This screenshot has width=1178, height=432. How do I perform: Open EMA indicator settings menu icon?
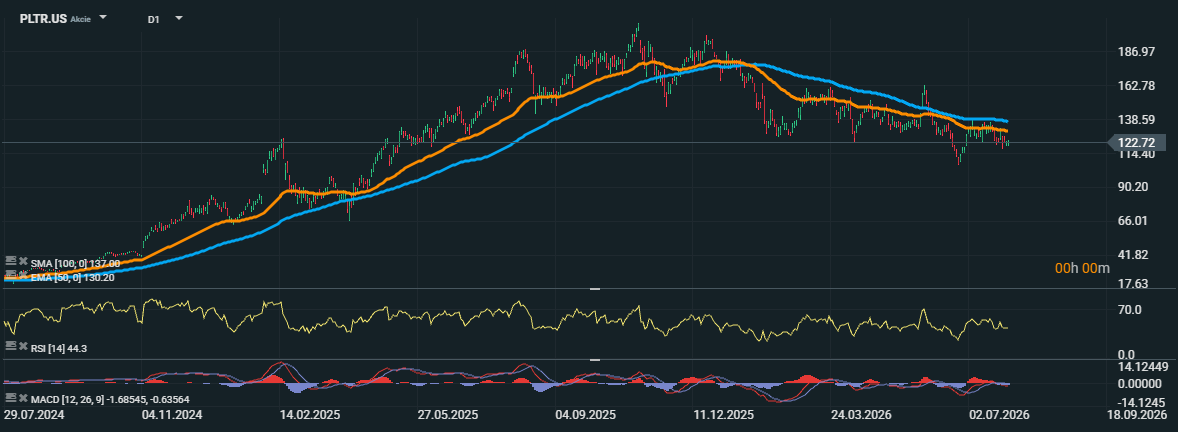click(x=11, y=276)
